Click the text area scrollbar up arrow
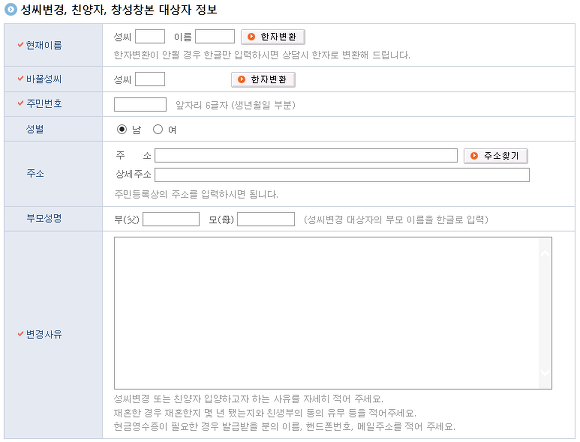This screenshot has width=580, height=442. pos(545,254)
